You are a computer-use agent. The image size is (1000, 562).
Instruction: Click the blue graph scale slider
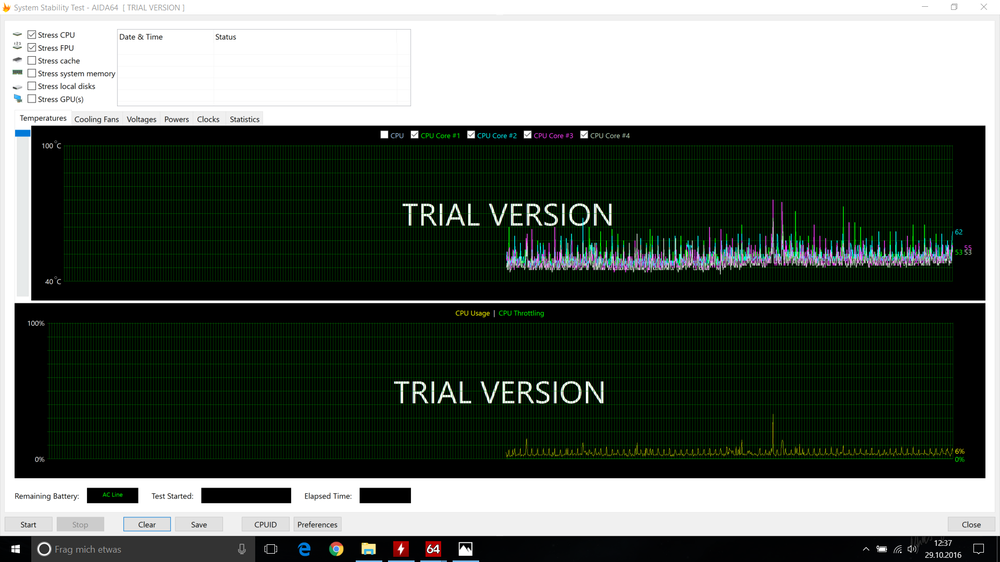pyautogui.click(x=23, y=133)
